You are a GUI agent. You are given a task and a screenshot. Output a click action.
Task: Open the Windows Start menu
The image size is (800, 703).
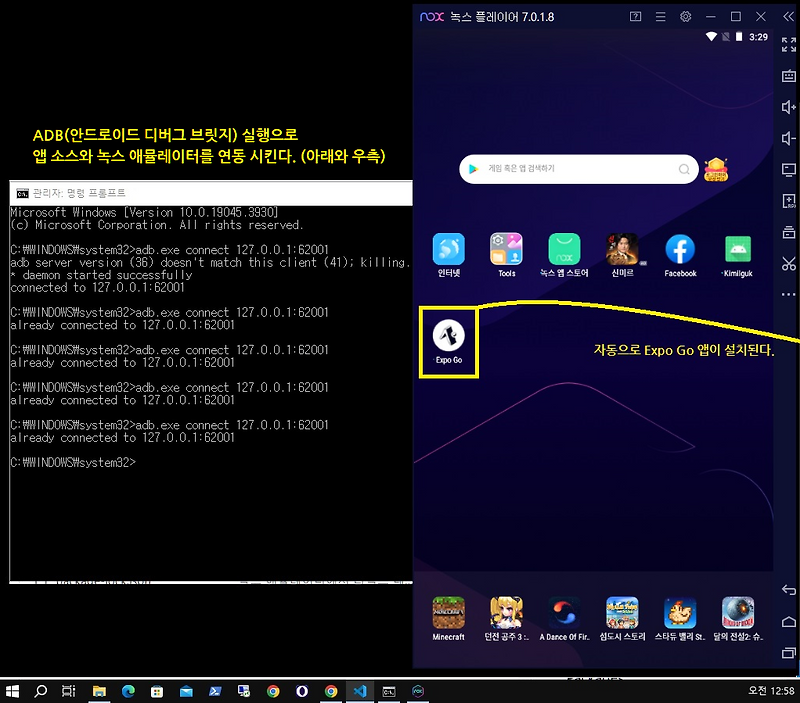click(12, 691)
